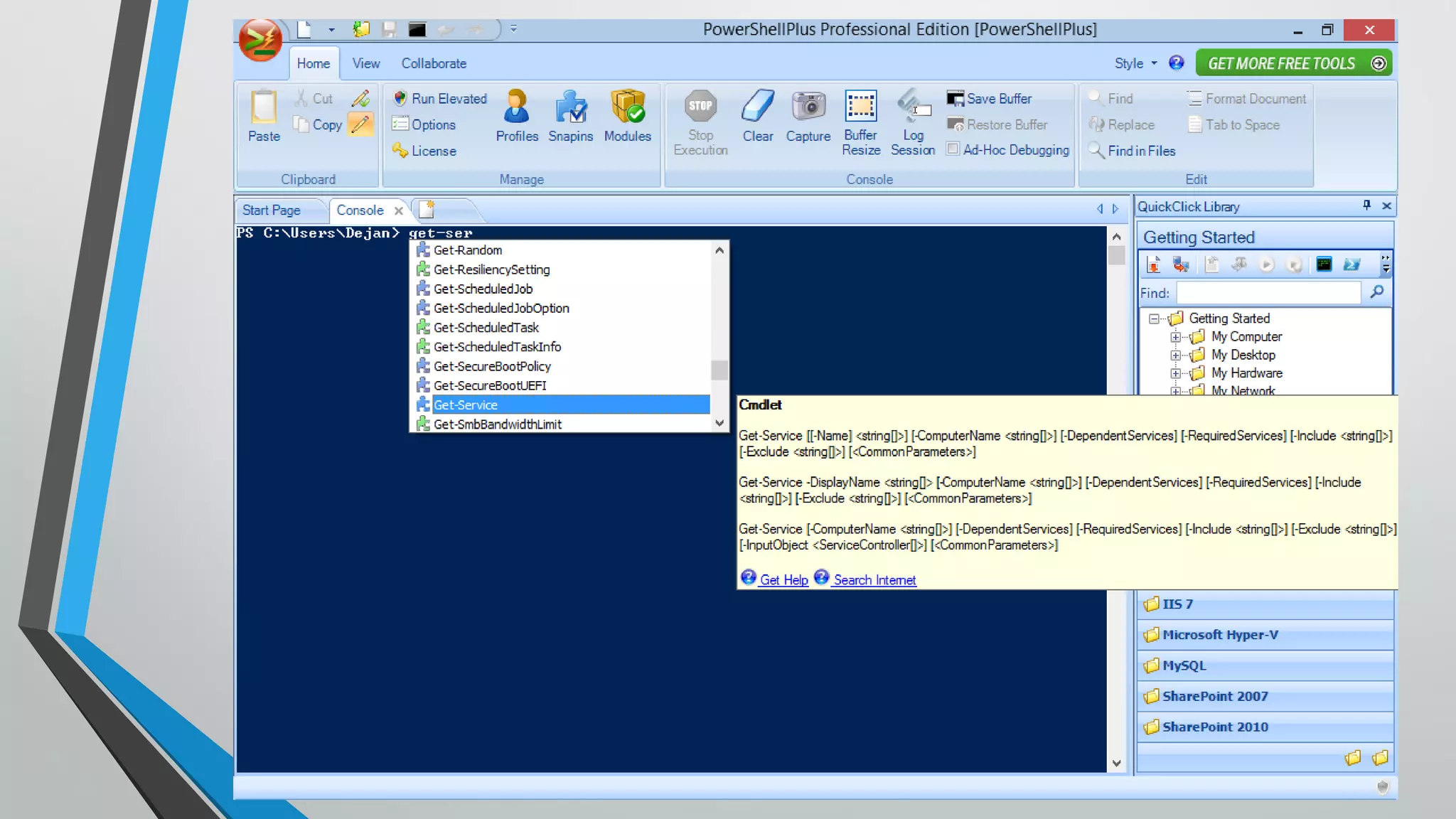Start Log Session from the ribbon
This screenshot has width=1456, height=819.
click(913, 107)
